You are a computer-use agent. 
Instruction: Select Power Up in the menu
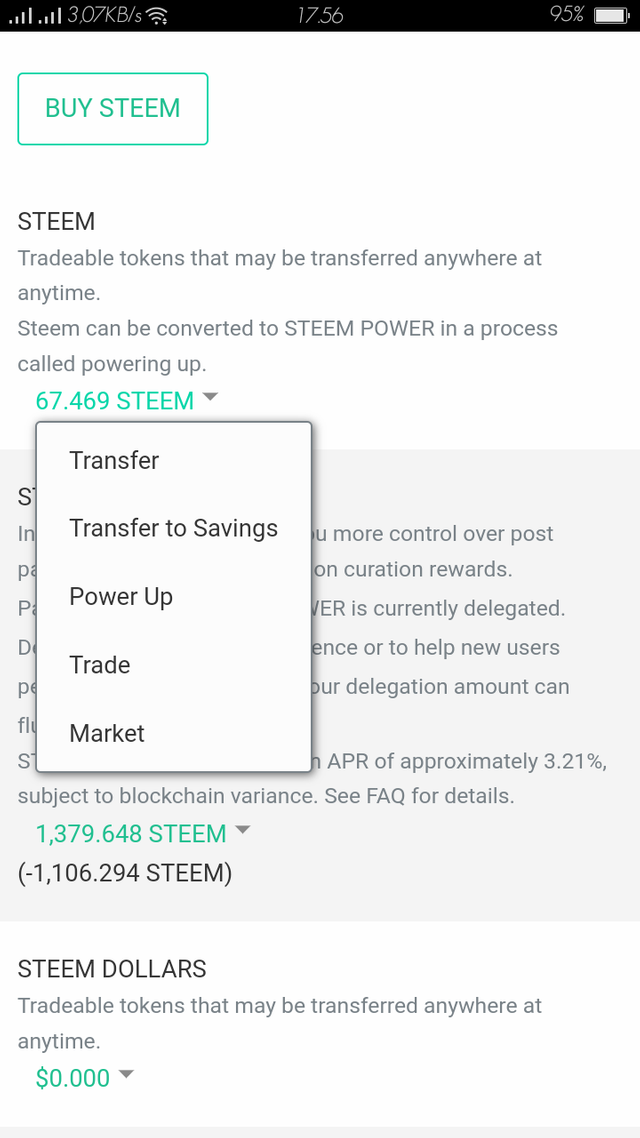[x=121, y=597]
